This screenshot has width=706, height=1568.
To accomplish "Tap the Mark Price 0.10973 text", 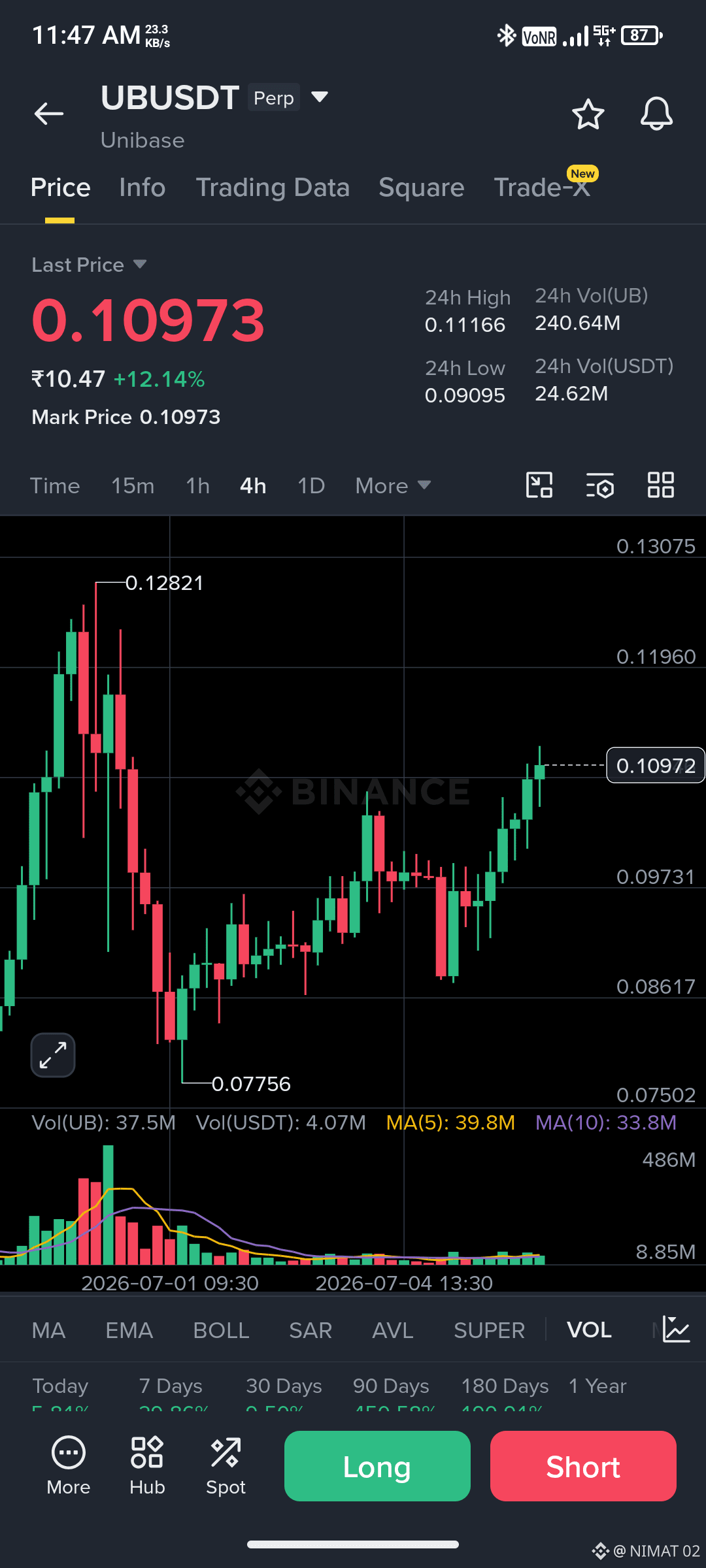I will pyautogui.click(x=126, y=417).
